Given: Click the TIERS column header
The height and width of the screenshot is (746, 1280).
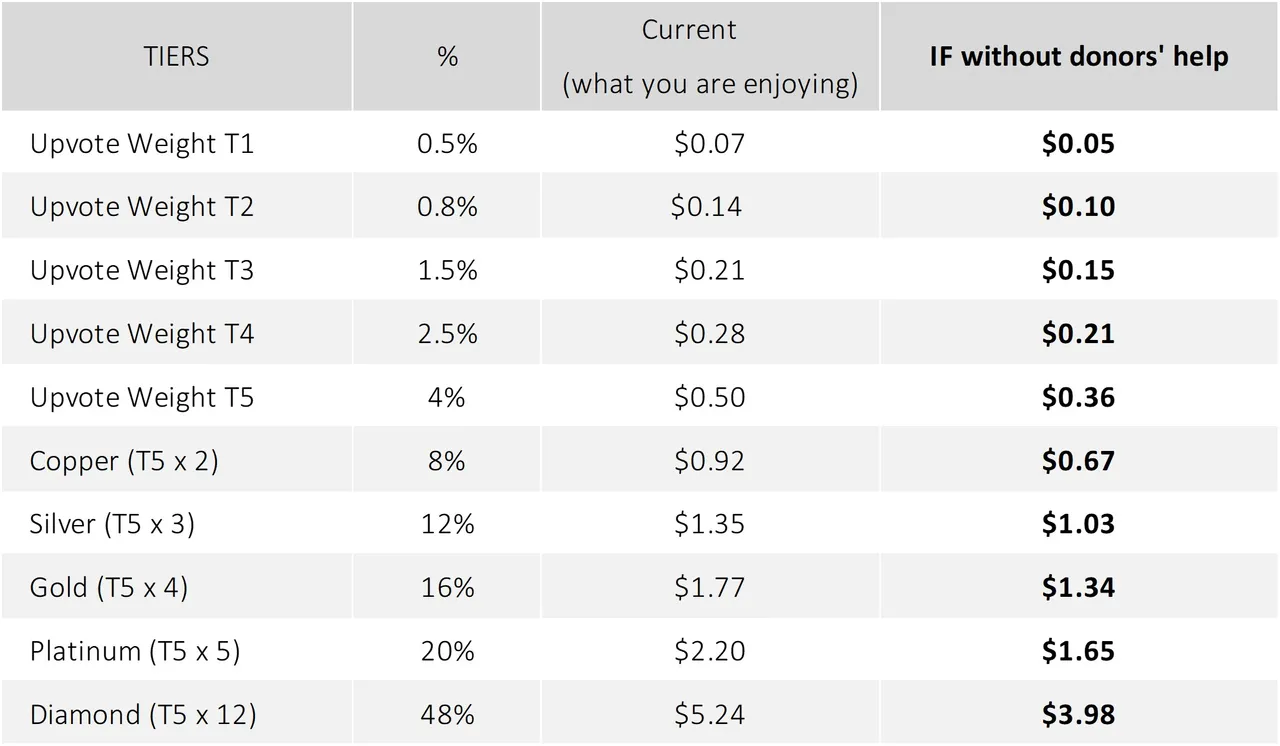Looking at the screenshot, I should (176, 56).
